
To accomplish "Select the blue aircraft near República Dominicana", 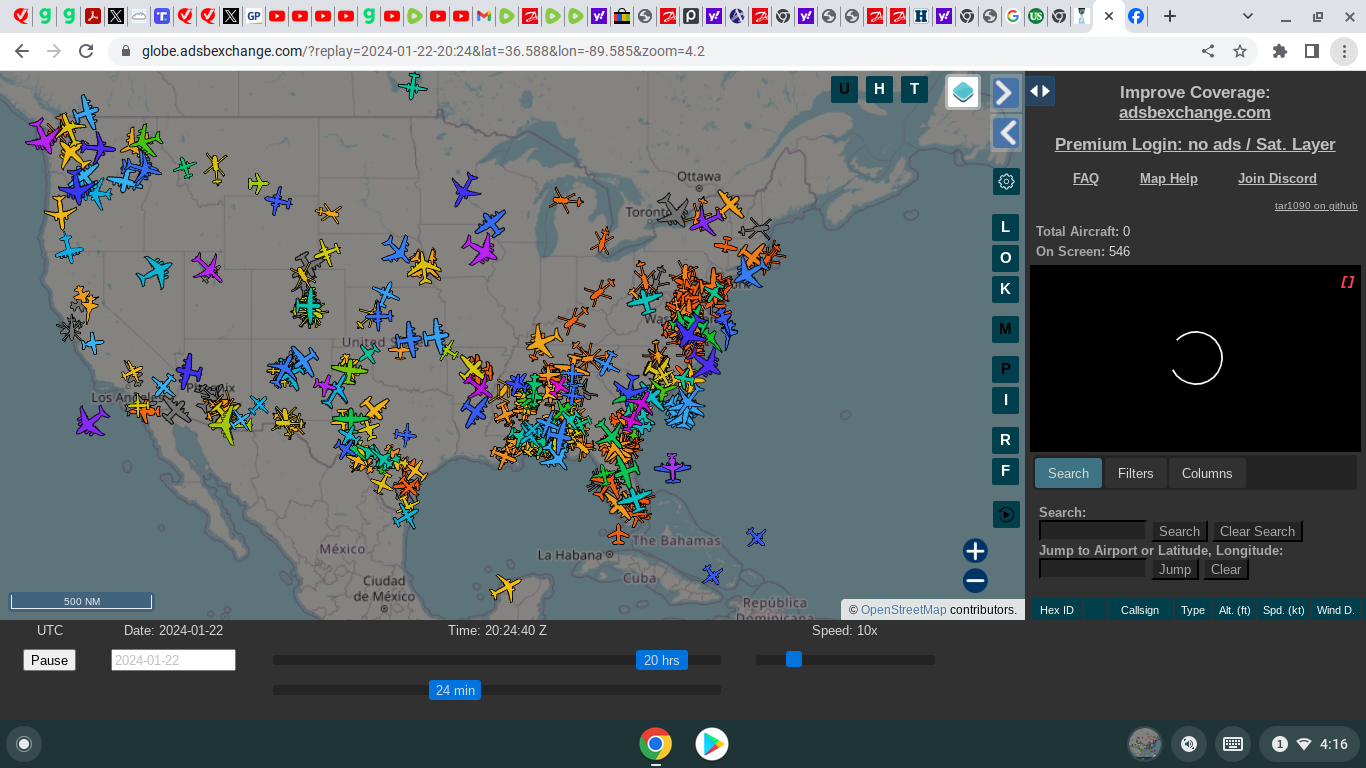I will tap(712, 575).
